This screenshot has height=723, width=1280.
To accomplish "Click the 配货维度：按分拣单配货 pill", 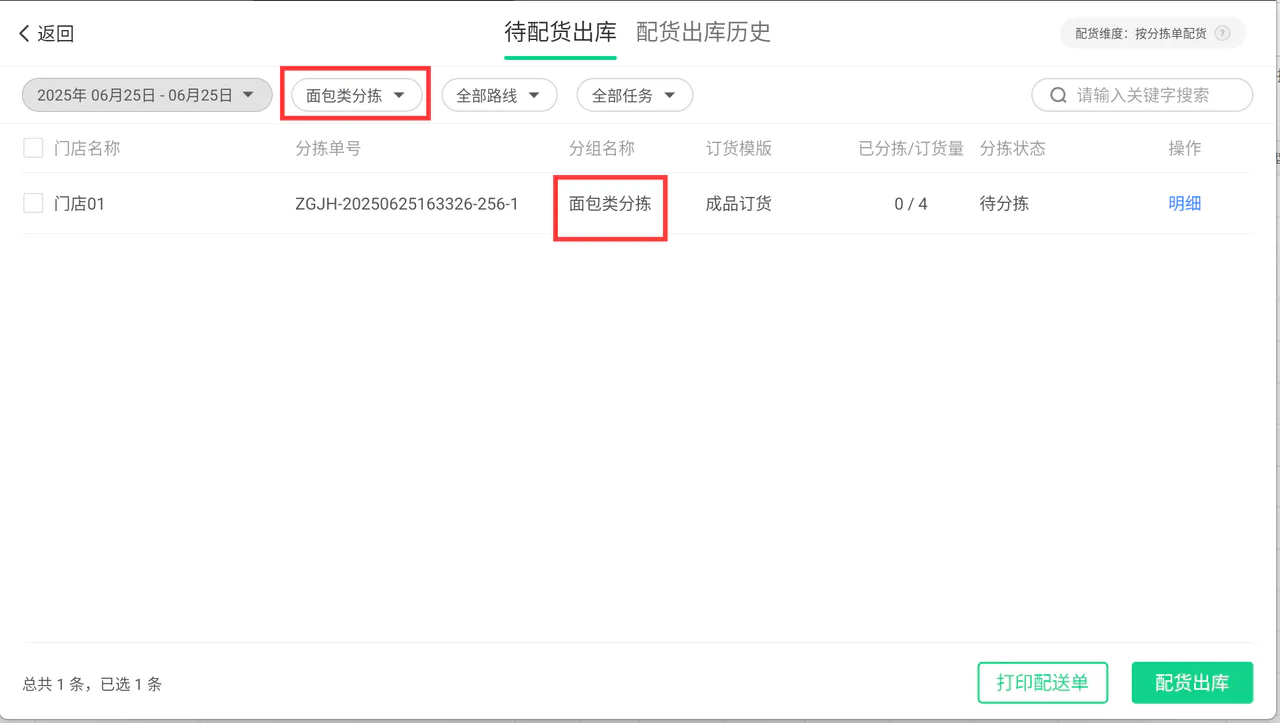I will [x=1153, y=33].
